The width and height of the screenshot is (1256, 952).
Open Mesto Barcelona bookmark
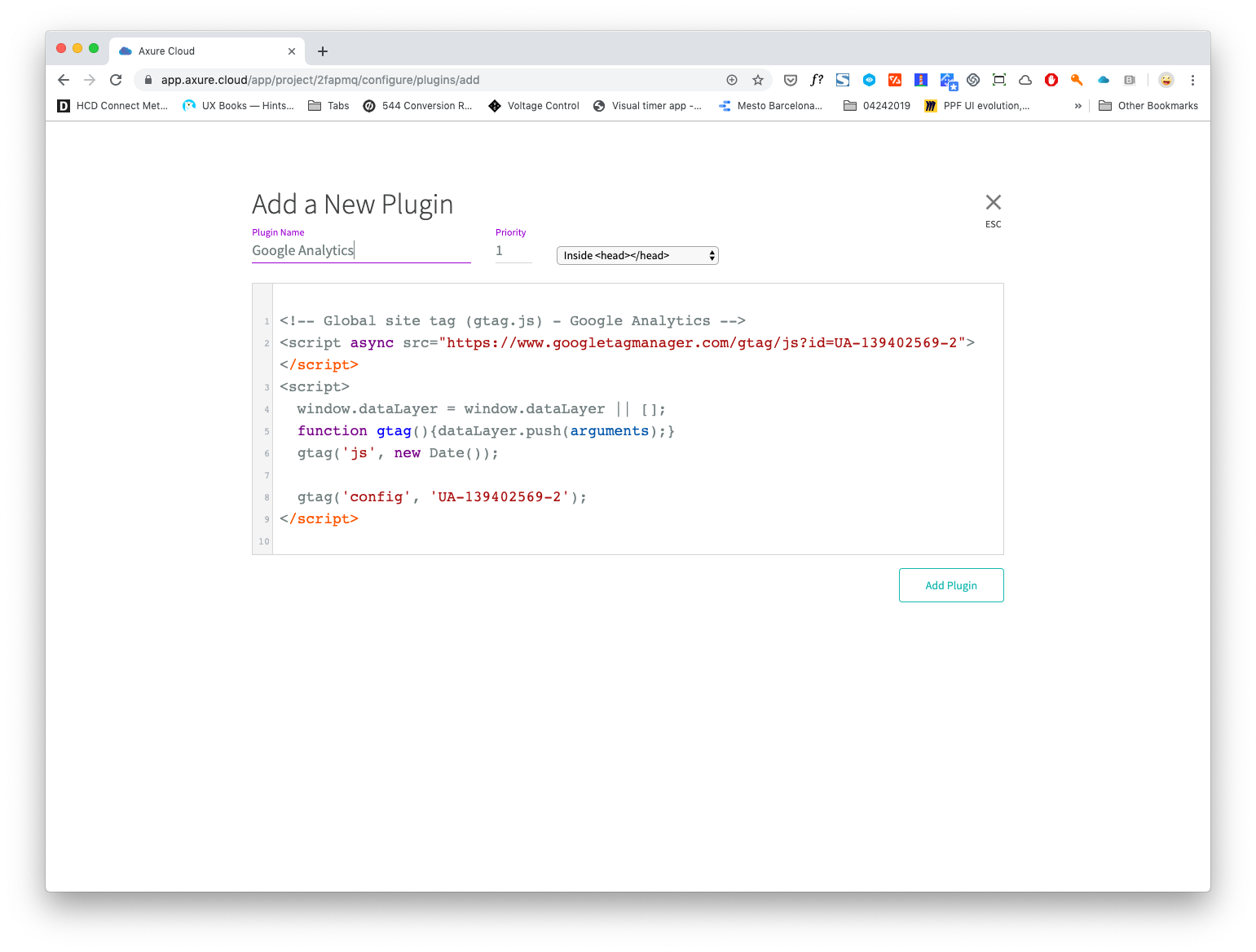(770, 106)
